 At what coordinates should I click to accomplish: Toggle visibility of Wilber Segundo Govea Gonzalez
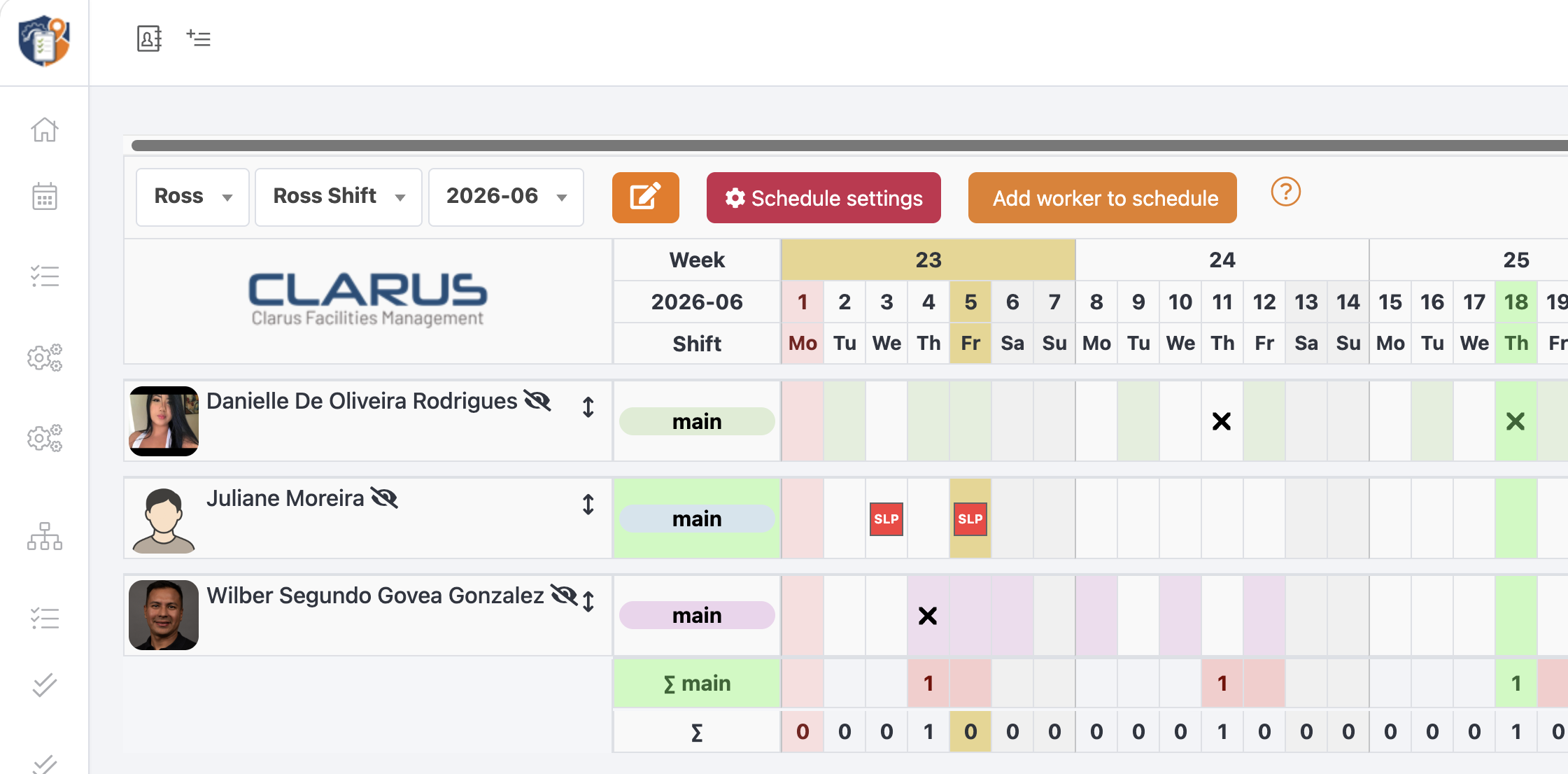pyautogui.click(x=564, y=596)
